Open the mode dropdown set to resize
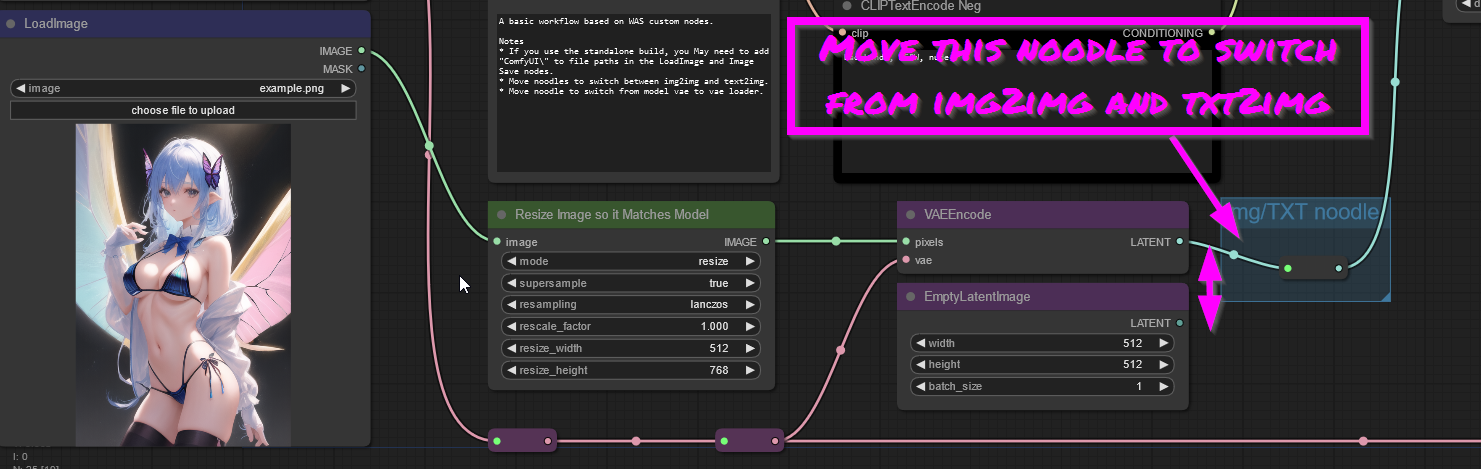Image resolution: width=1481 pixels, height=469 pixels. (x=630, y=261)
